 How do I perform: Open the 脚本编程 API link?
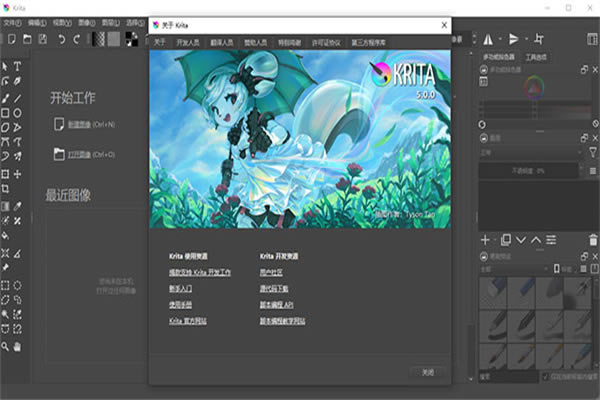point(277,305)
